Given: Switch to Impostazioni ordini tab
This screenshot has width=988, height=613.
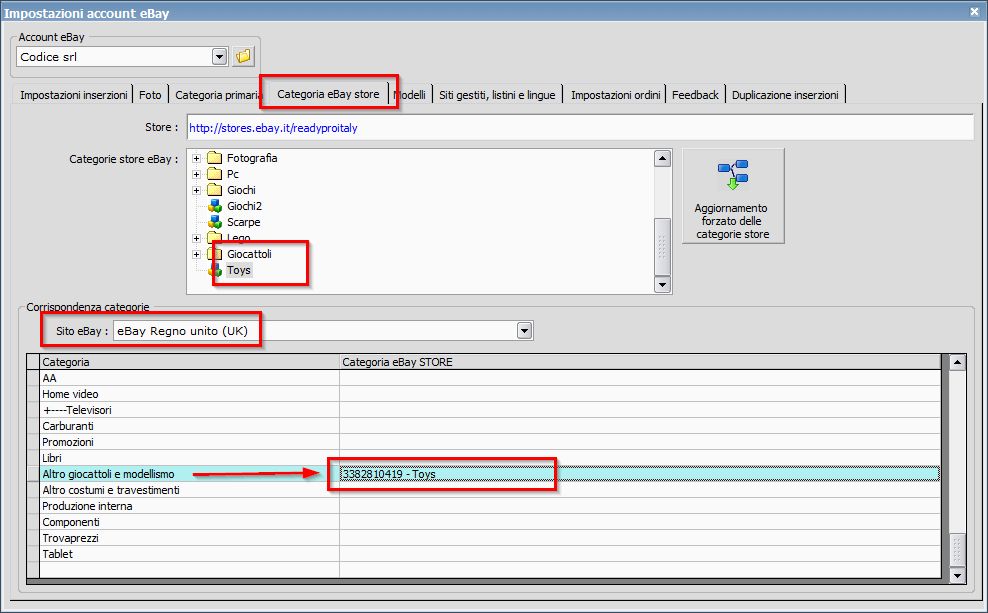Looking at the screenshot, I should click(x=616, y=95).
